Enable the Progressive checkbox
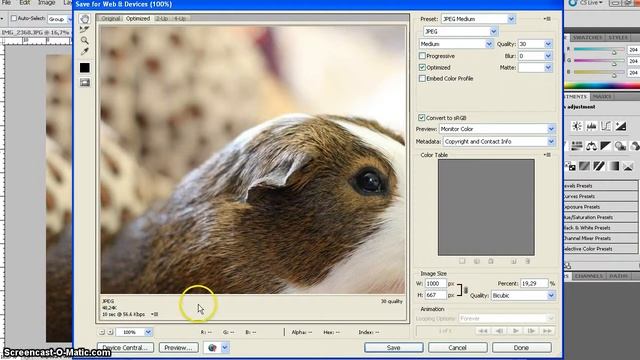Viewport: 640px width, 360px height. [422, 56]
